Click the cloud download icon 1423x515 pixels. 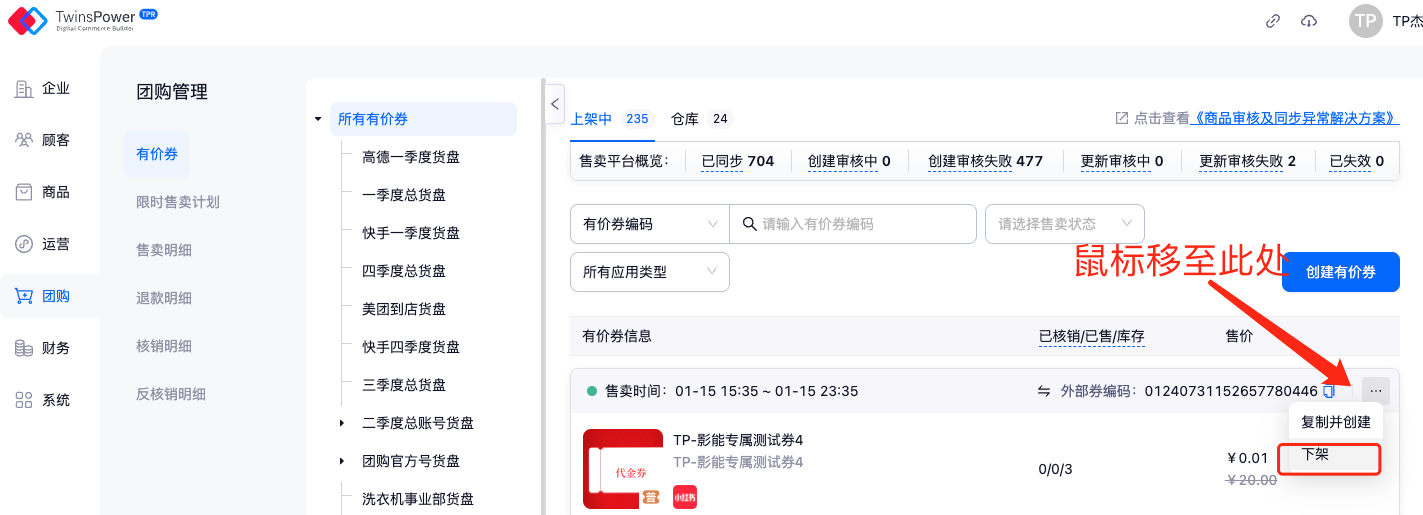(1309, 21)
